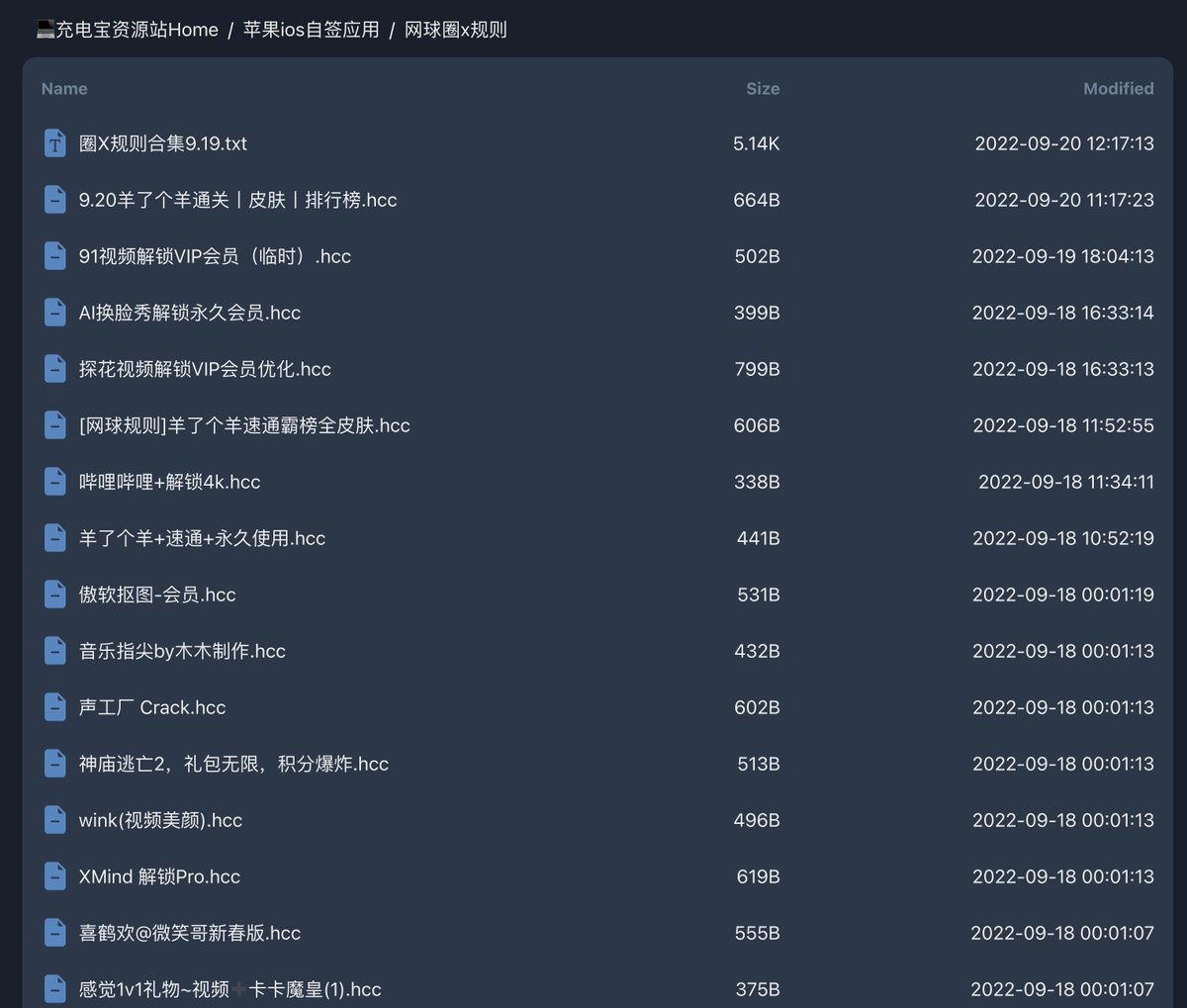Click file icon beside [网球规则]羊了个羊速通霸榜全皮肤.hcc
The image size is (1187, 1008).
pyautogui.click(x=55, y=425)
